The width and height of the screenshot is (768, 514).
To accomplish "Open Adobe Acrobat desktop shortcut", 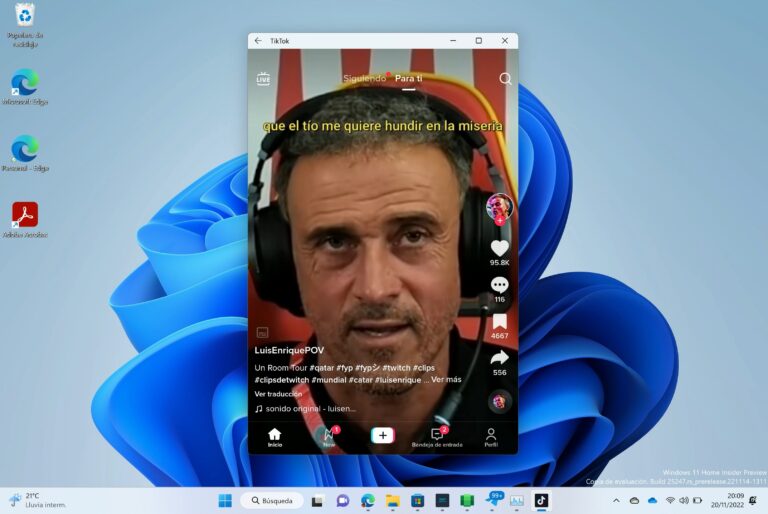I will [25, 220].
